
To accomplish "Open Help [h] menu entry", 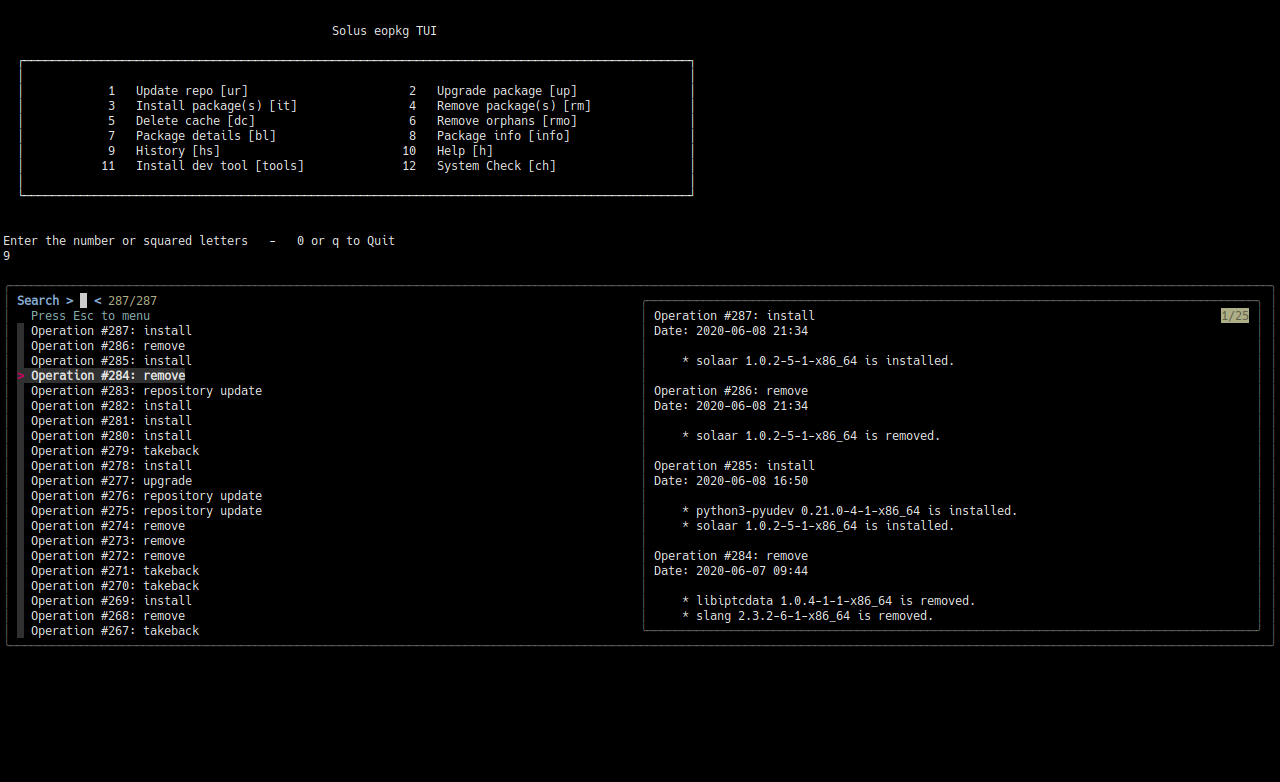I will click(x=464, y=151).
